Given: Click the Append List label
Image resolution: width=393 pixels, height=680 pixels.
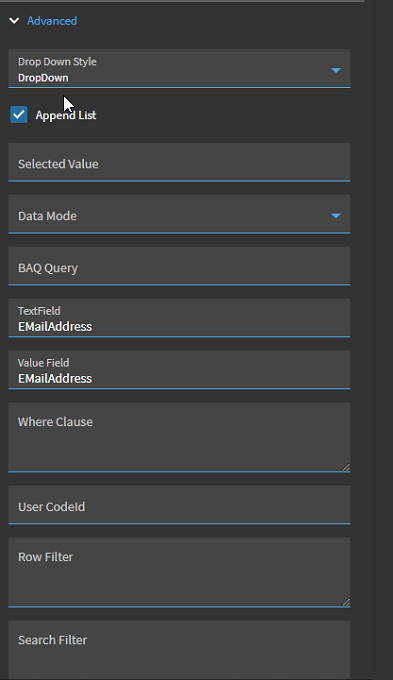Looking at the screenshot, I should [x=66, y=115].
